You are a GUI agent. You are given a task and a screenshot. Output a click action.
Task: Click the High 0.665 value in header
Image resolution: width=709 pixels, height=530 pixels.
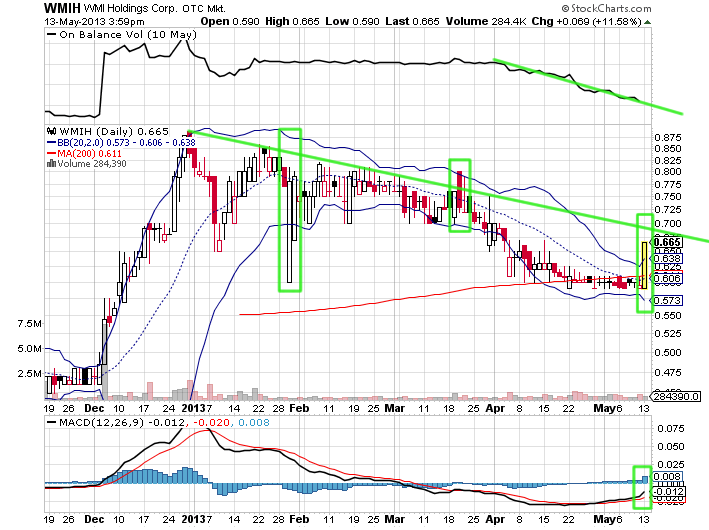pyautogui.click(x=292, y=21)
